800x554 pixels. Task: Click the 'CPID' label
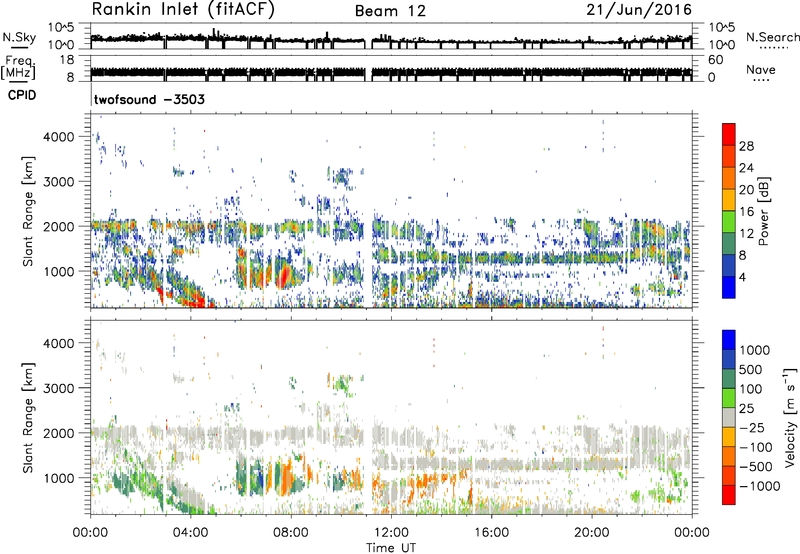(22, 95)
